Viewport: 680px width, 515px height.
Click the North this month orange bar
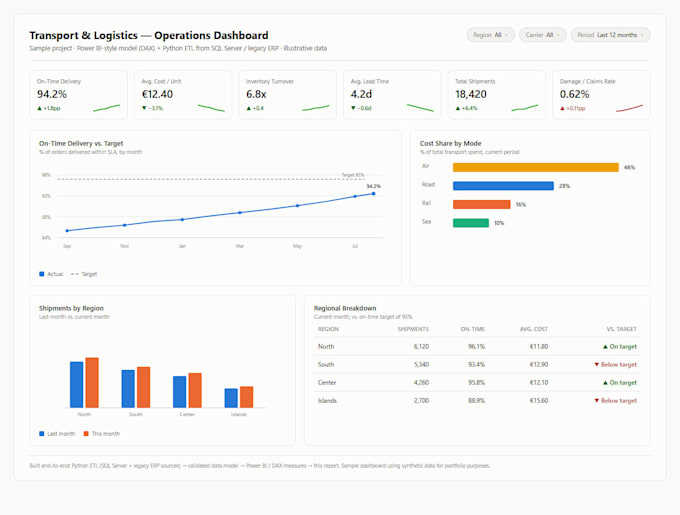[92, 382]
